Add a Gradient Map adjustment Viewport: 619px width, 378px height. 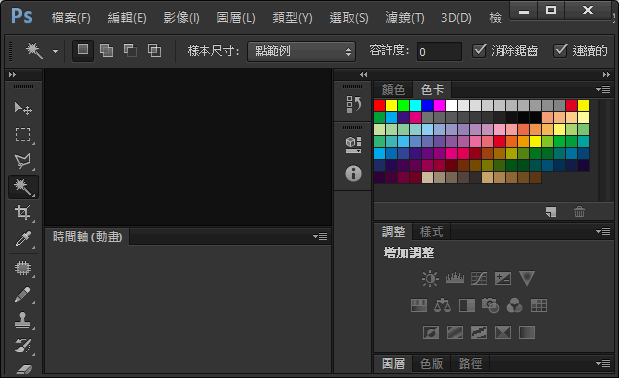click(x=527, y=332)
